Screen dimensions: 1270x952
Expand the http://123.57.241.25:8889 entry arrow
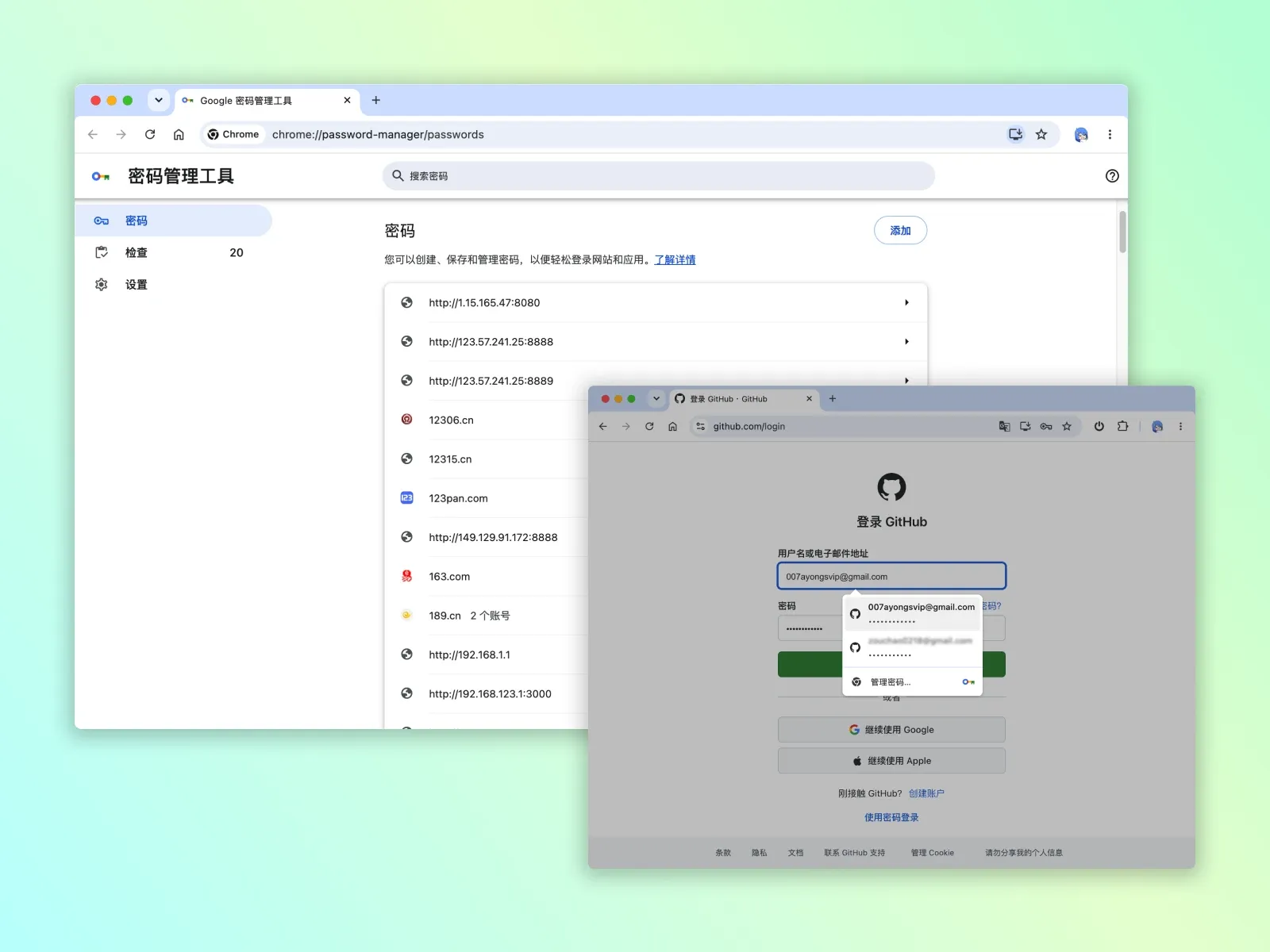coord(906,381)
